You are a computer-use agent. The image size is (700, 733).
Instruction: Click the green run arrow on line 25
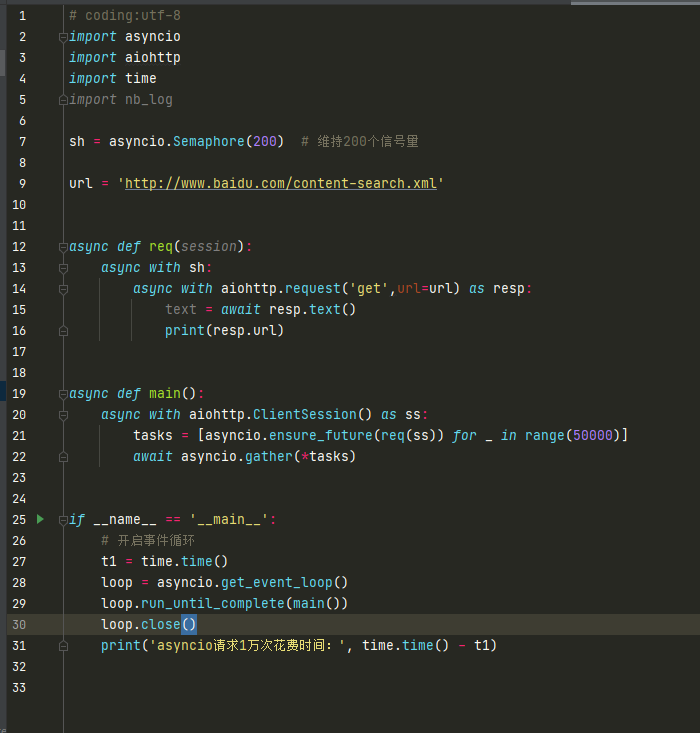[40, 519]
